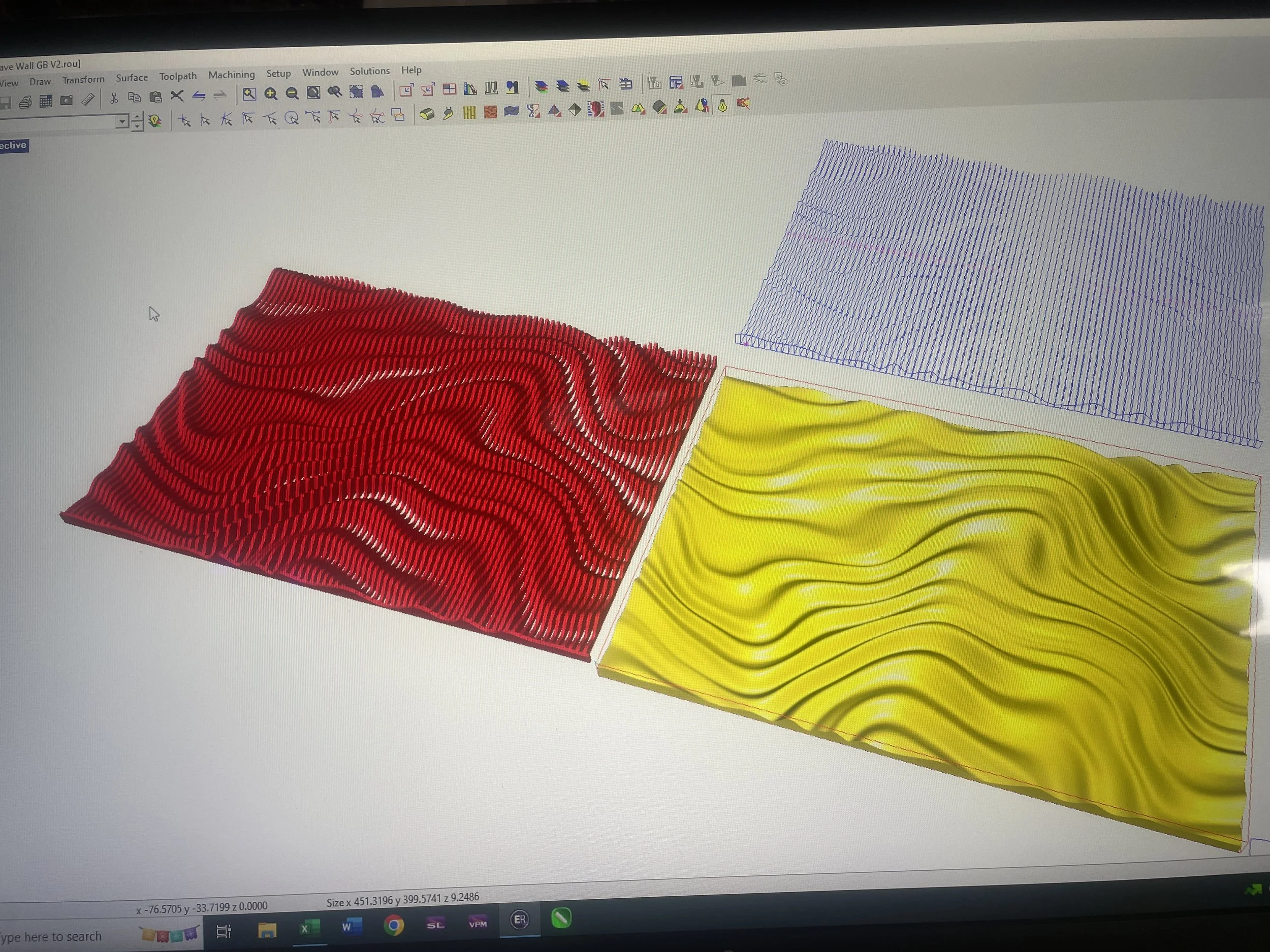Click the blue undo arrows icon

[x=199, y=95]
